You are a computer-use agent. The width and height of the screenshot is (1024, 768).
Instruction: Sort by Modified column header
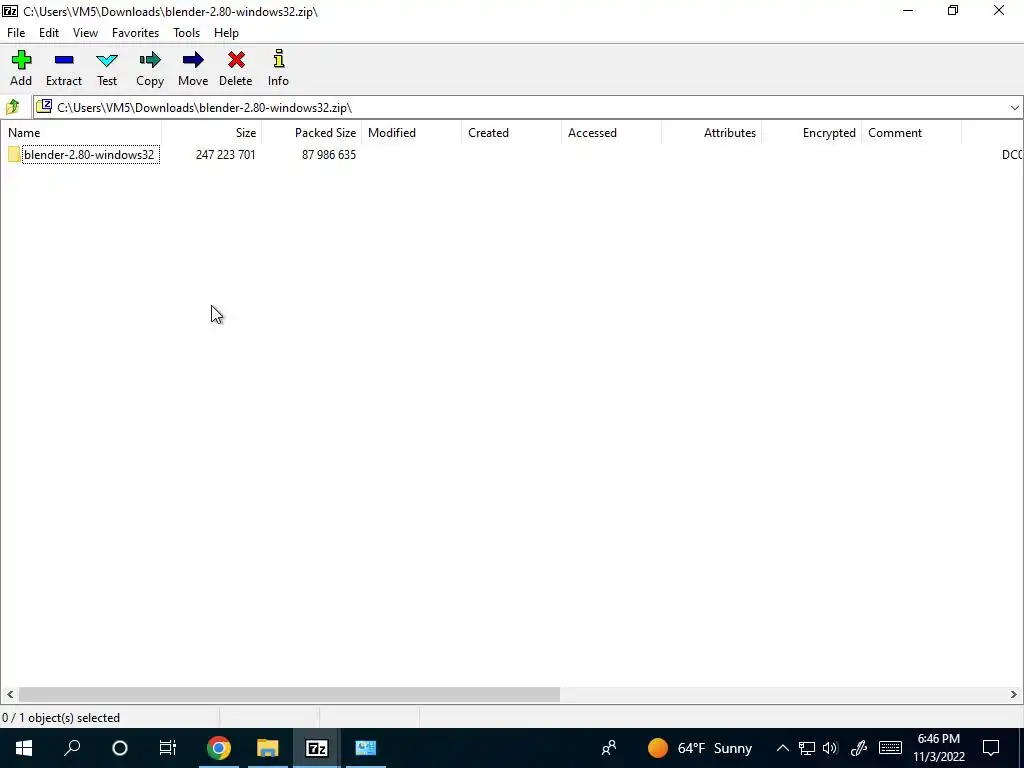(411, 133)
